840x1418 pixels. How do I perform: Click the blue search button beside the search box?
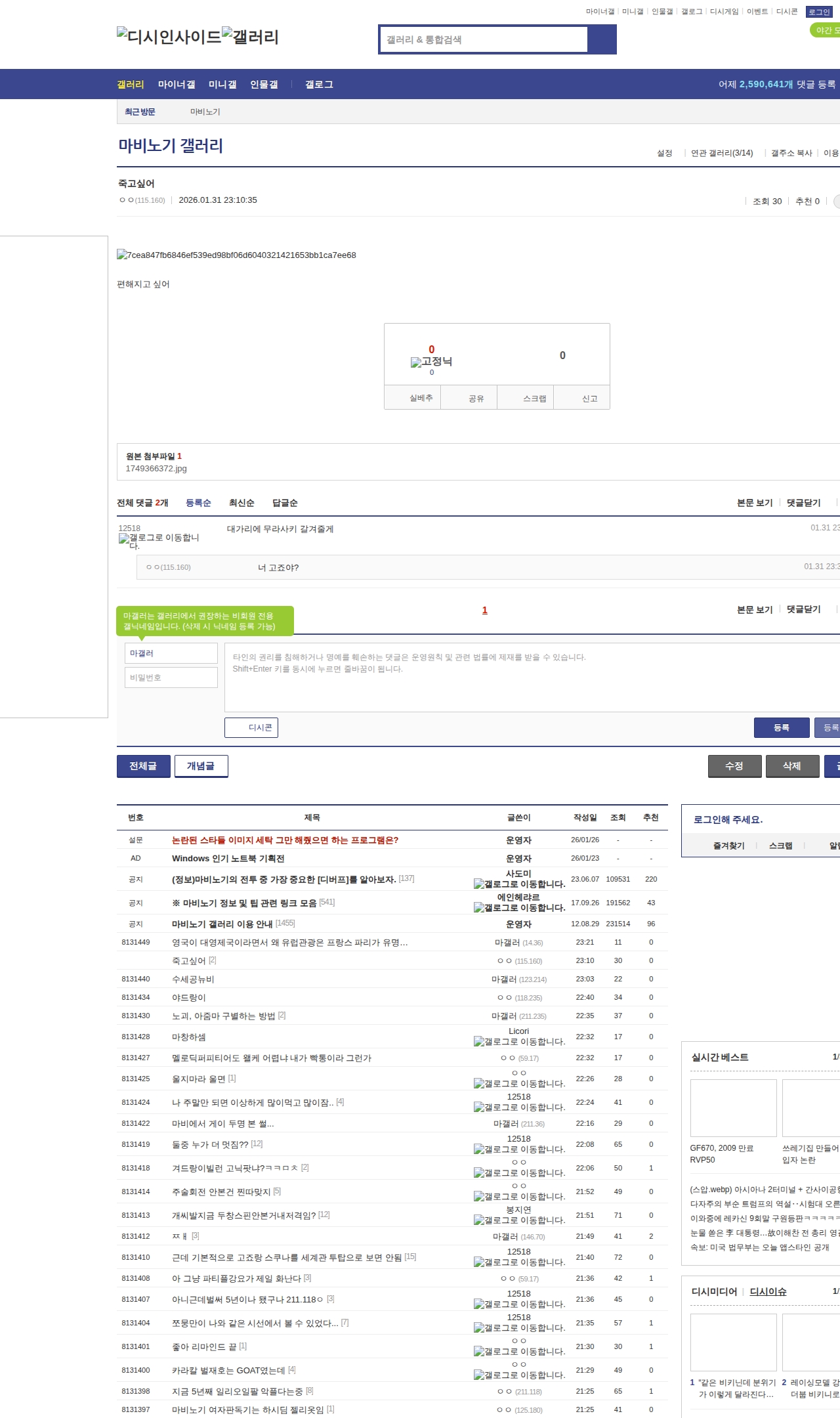click(602, 39)
